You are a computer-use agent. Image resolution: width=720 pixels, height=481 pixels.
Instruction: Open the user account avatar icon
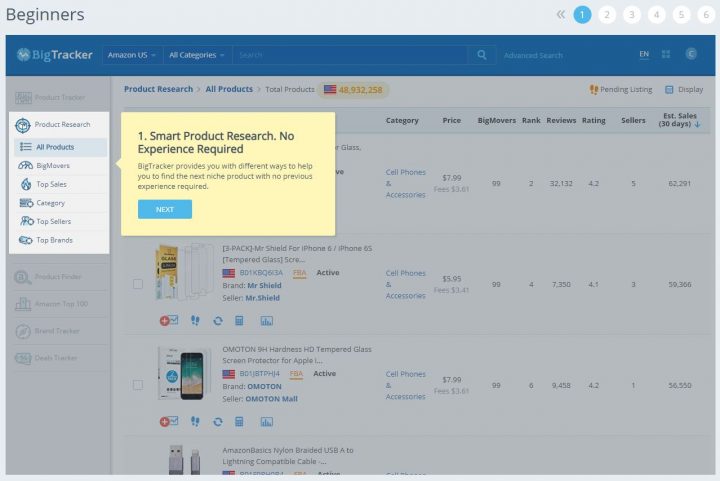(691, 54)
